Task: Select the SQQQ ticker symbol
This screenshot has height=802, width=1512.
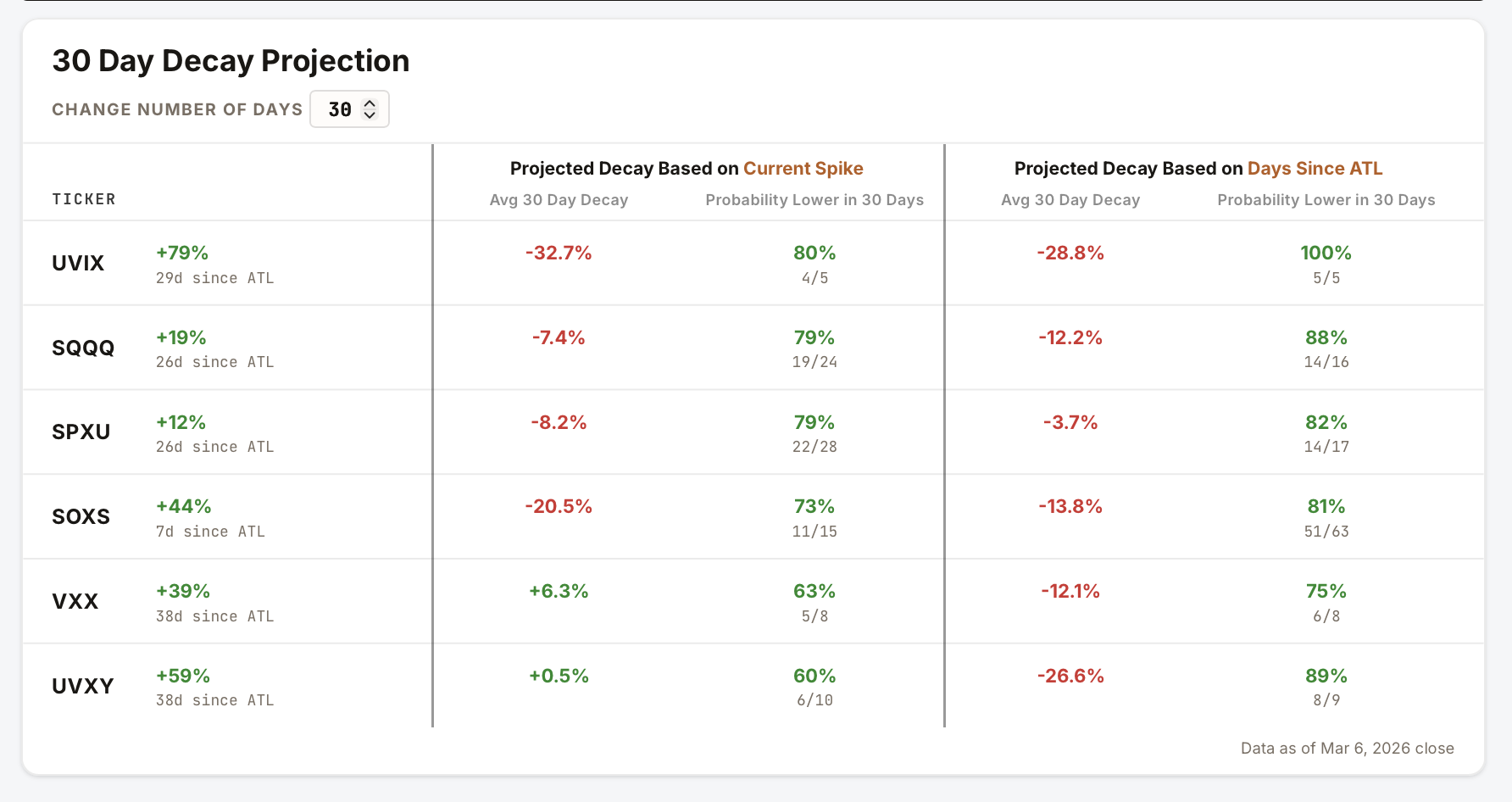Action: pyautogui.click(x=82, y=348)
